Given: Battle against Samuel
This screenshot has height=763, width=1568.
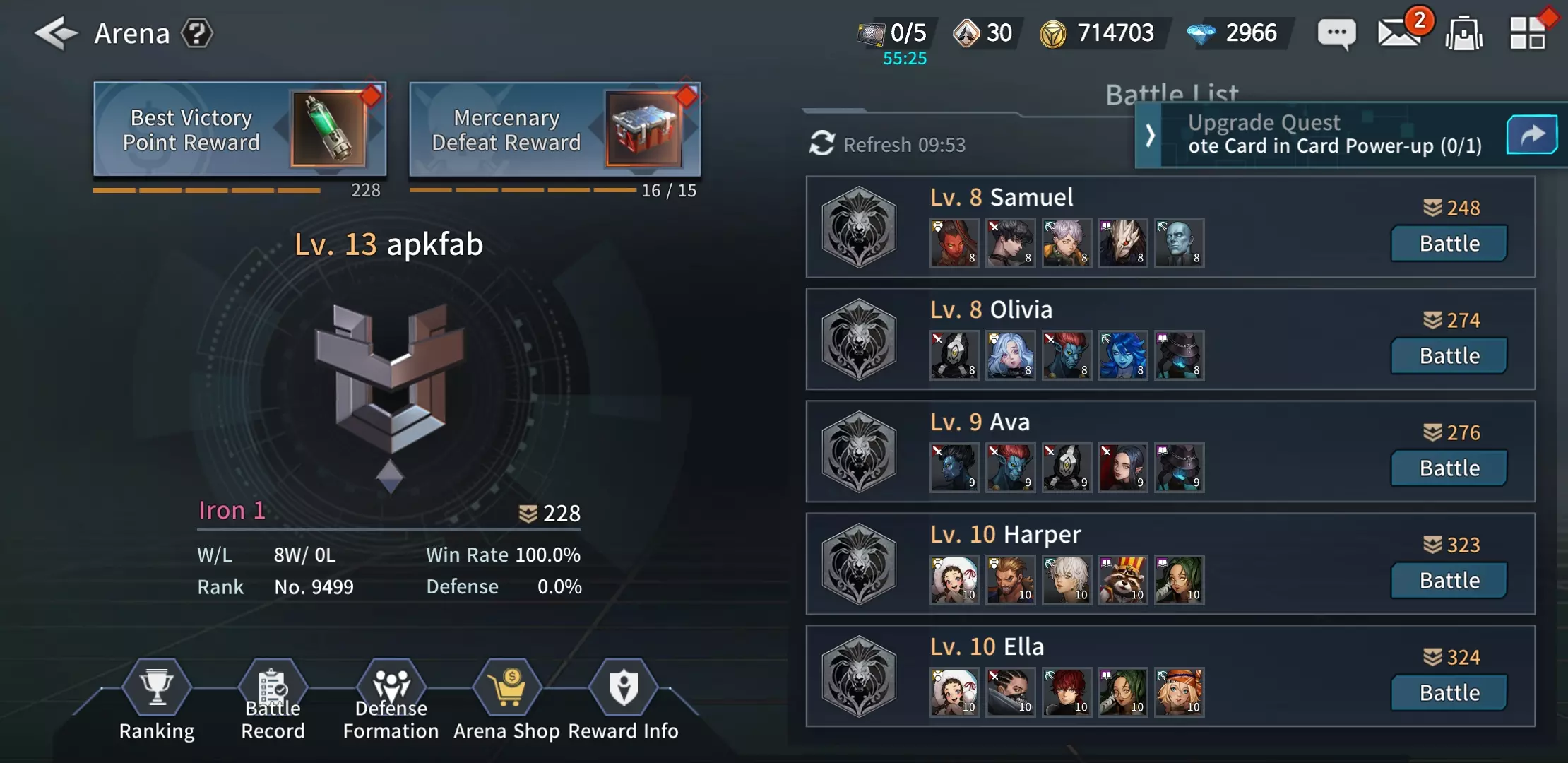Looking at the screenshot, I should click(x=1449, y=244).
